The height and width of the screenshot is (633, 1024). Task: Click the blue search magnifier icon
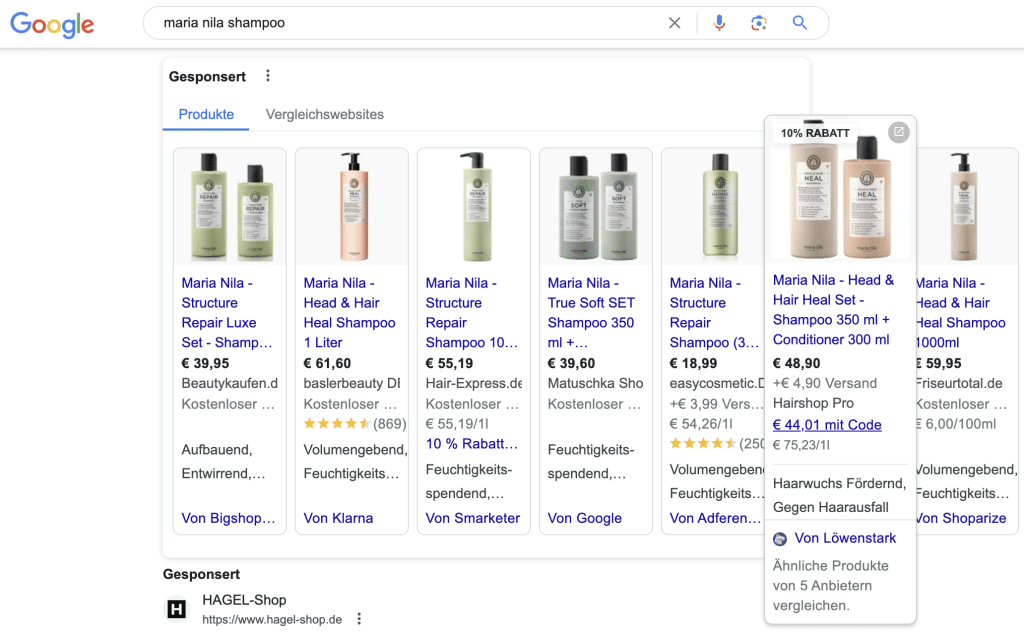799,22
